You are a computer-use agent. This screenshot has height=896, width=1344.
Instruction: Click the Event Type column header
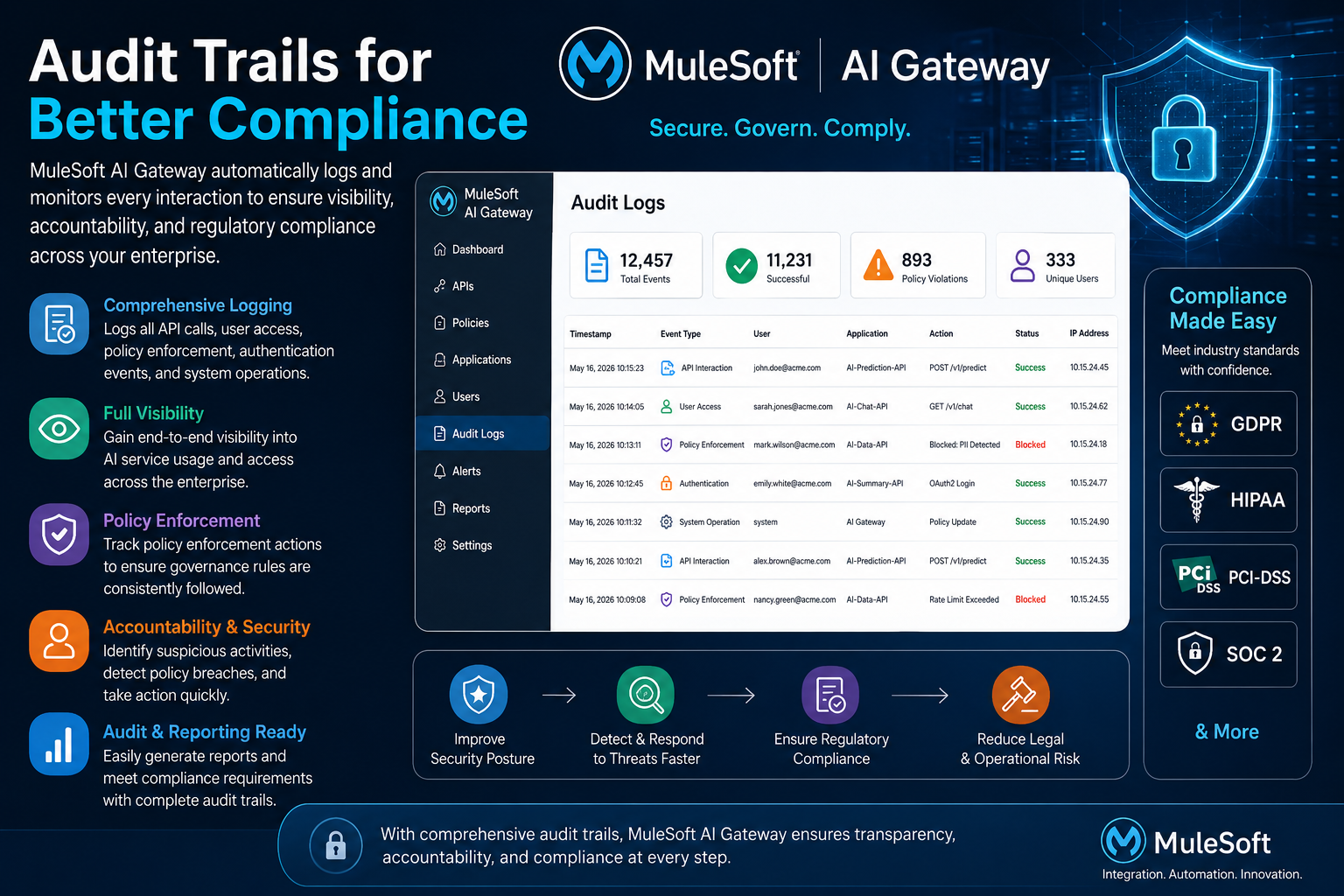[681, 334]
